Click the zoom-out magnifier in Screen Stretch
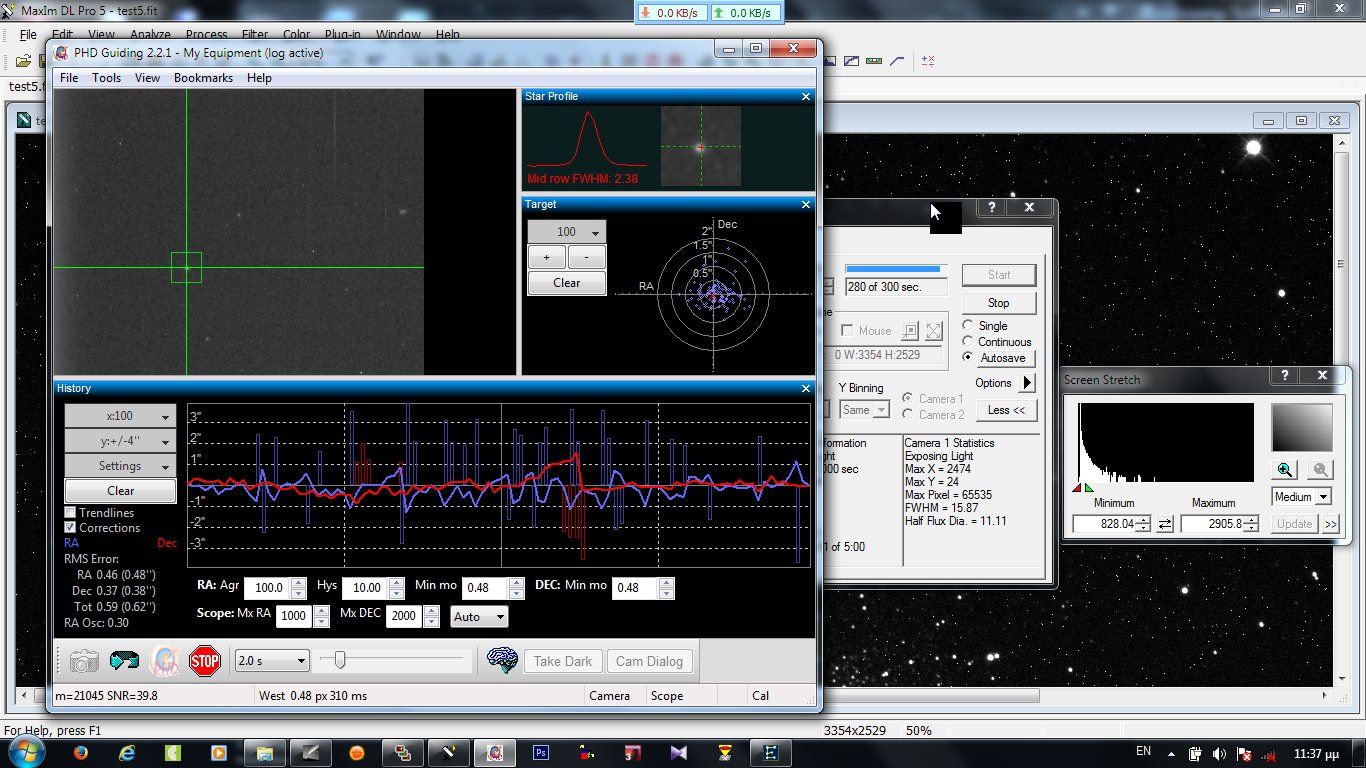Screen dimensions: 1366x768 pyautogui.click(x=1321, y=470)
